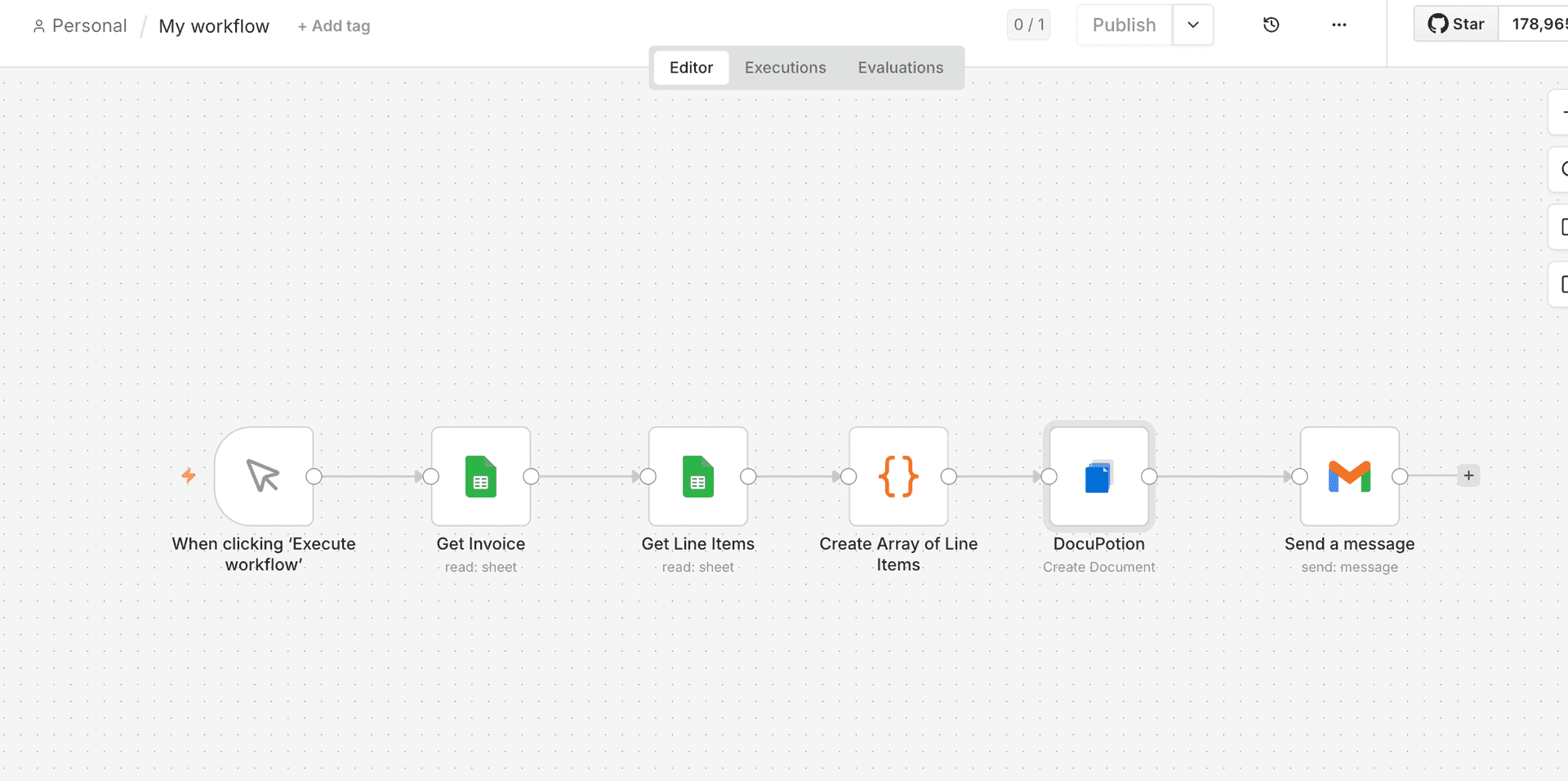The image size is (1568, 781).
Task: Click the '0 / 1' evaluation counter
Action: click(1028, 25)
